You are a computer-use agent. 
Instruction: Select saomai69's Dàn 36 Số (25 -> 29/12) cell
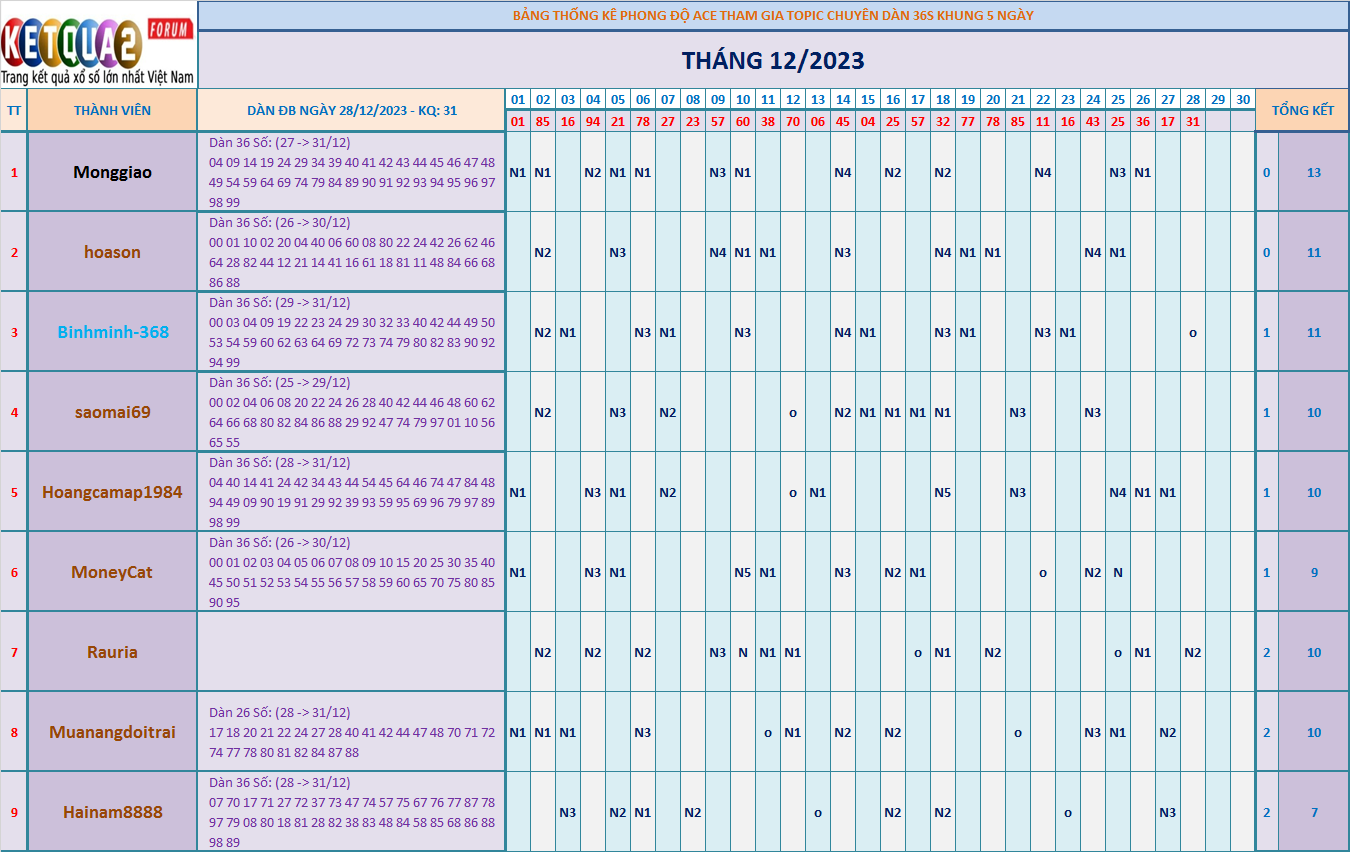(x=352, y=412)
